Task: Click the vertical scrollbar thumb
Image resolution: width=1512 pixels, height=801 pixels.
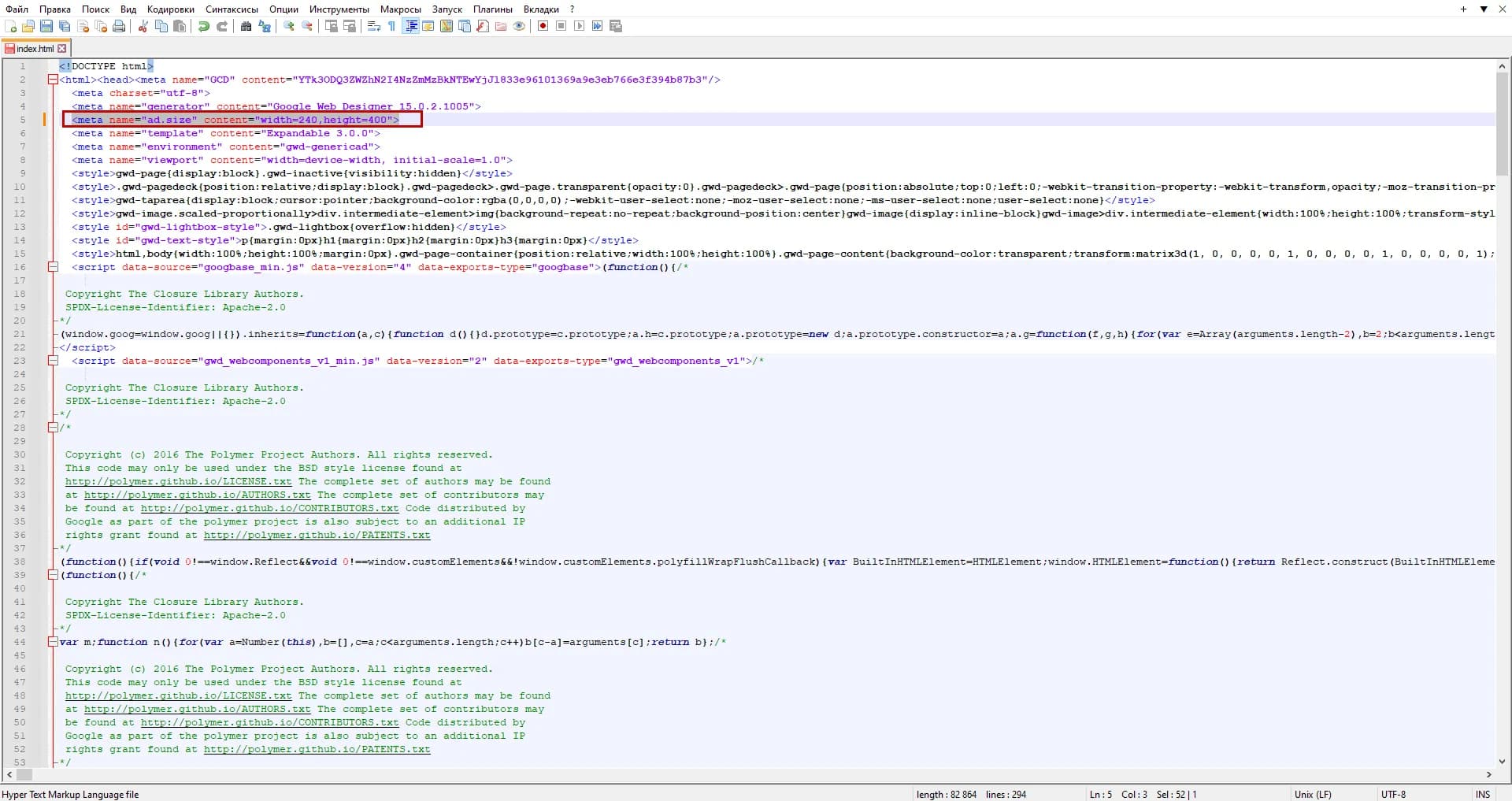Action: tap(1503, 124)
